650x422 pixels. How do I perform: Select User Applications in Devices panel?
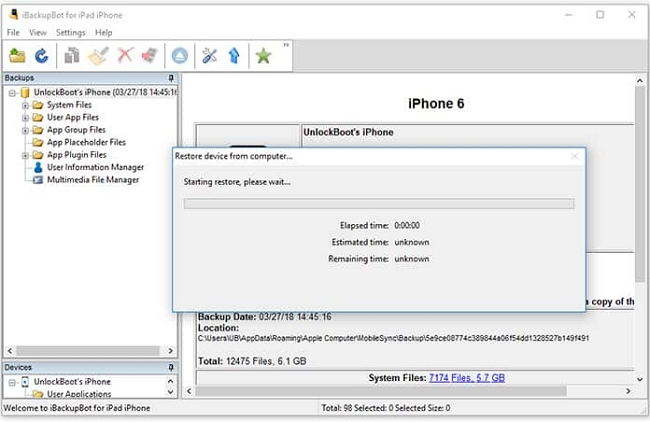tap(79, 394)
